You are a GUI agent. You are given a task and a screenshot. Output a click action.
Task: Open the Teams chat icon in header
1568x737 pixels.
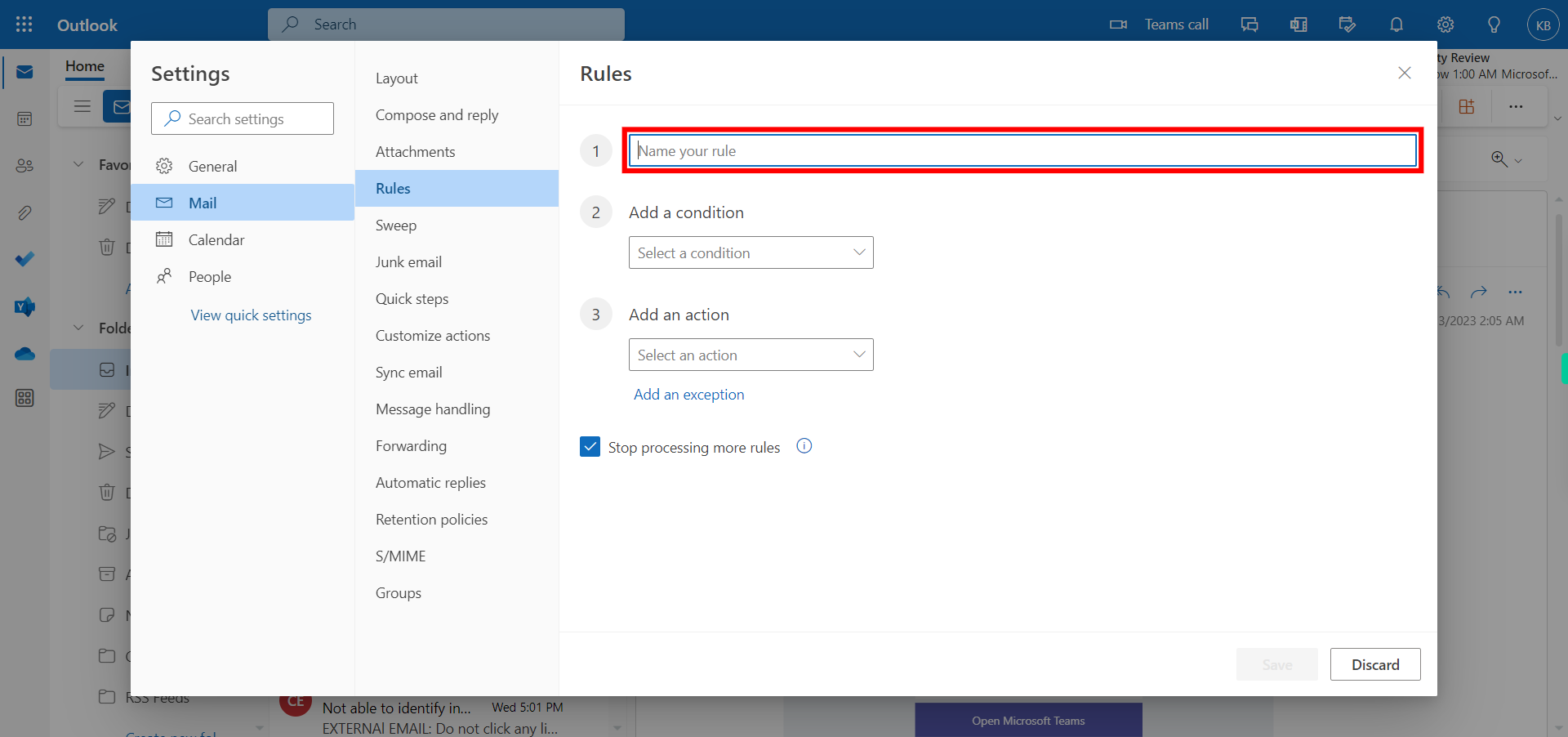coord(1249,25)
